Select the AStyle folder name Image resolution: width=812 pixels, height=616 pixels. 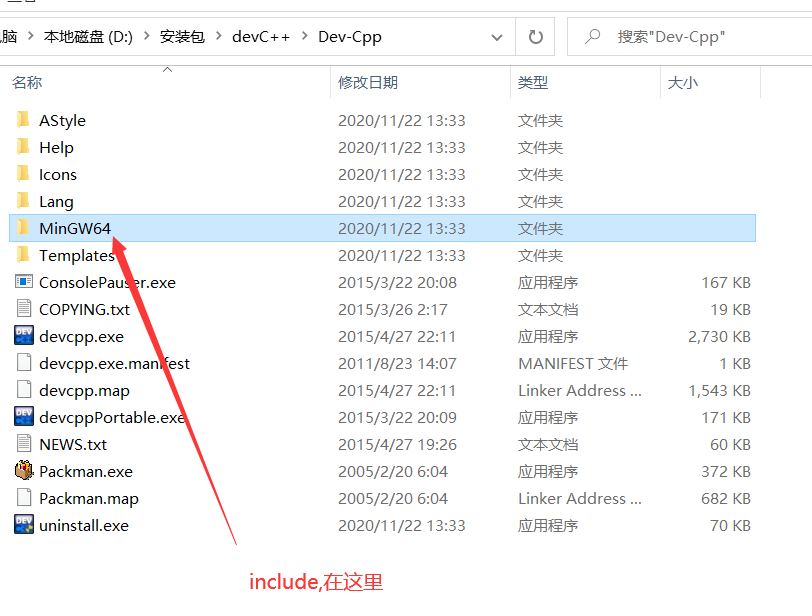63,121
